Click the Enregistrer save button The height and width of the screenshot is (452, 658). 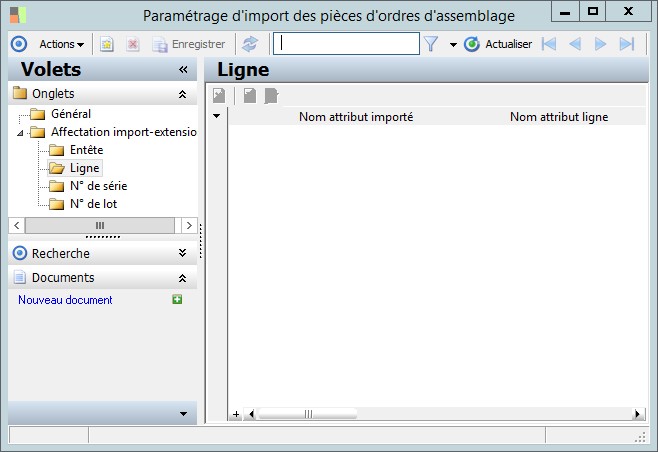pos(188,44)
